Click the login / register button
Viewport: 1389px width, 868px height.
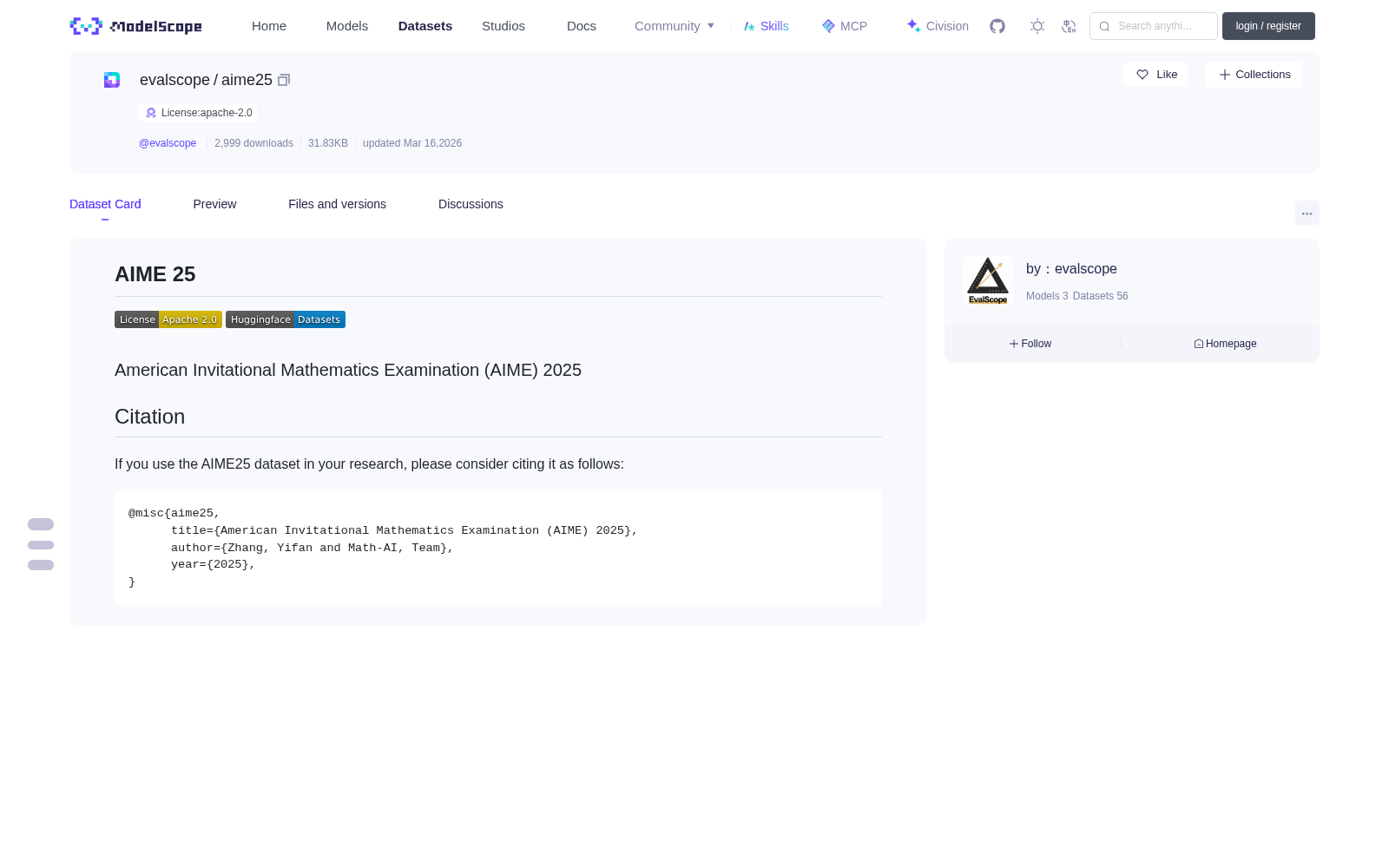(1268, 26)
